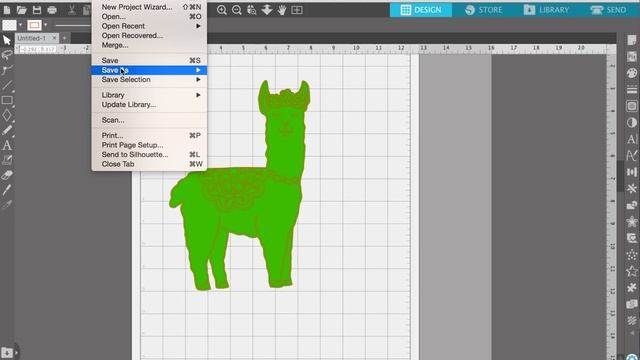Open the Text Style panel icon
The height and width of the screenshot is (360, 640).
[x=631, y=139]
